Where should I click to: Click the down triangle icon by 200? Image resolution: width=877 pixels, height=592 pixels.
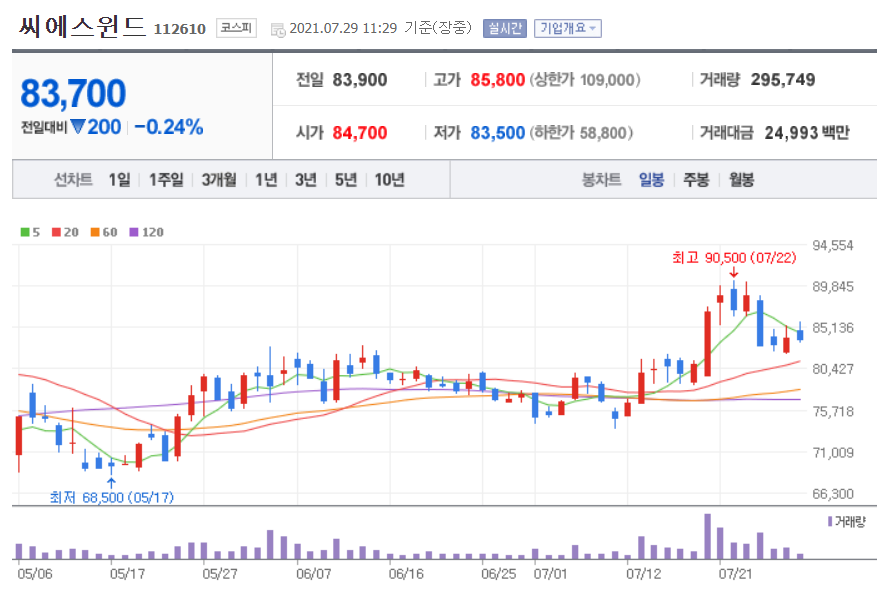pyautogui.click(x=78, y=127)
